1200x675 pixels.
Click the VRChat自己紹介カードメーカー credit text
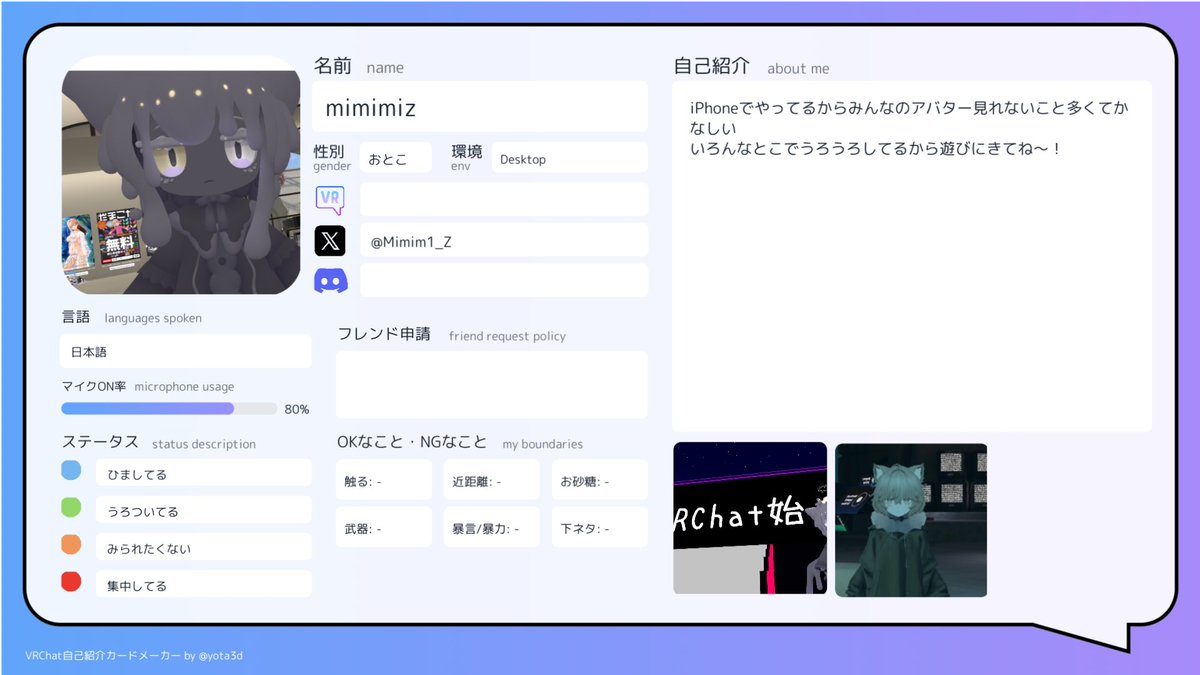(x=134, y=656)
